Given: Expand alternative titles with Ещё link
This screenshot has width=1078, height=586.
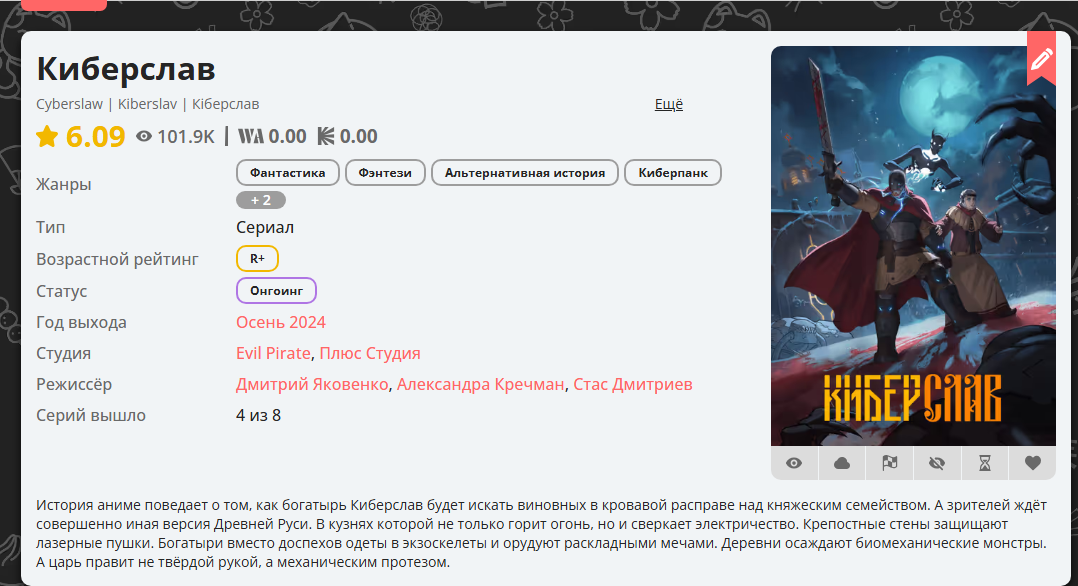Looking at the screenshot, I should pos(668,105).
